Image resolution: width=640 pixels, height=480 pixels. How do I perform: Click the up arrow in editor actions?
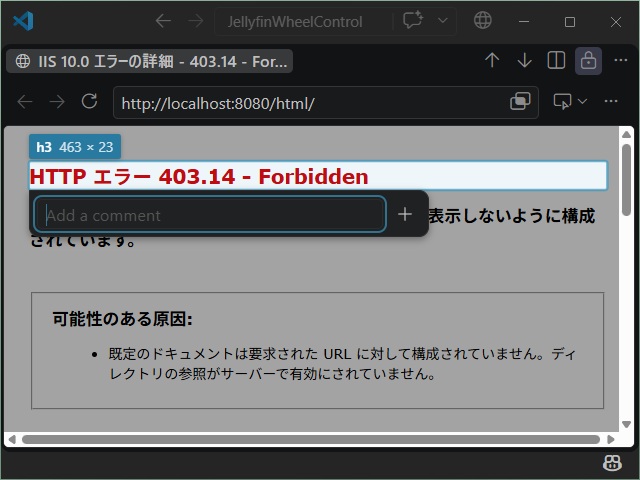pos(492,60)
